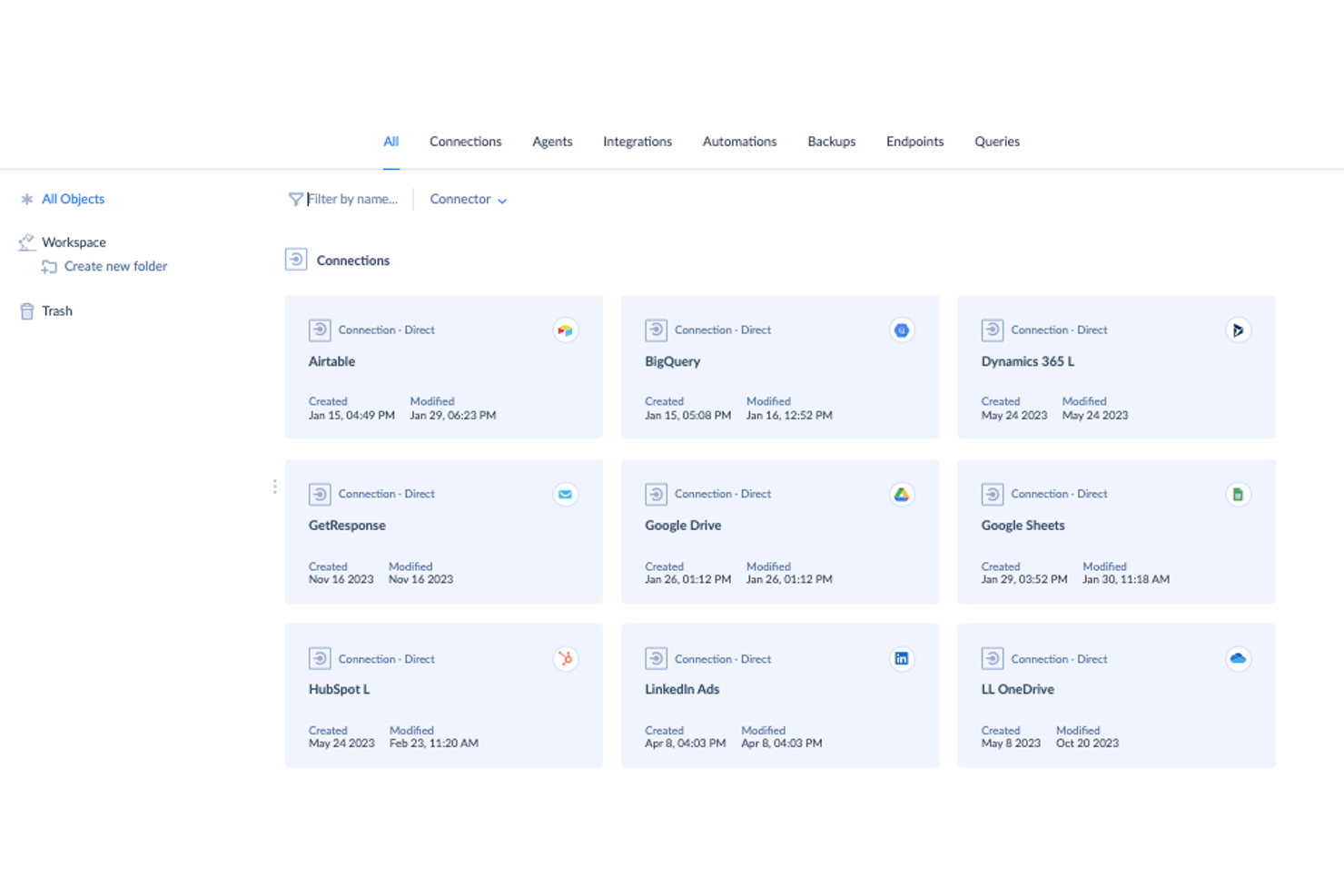Select the Google Sheets connector icon
Image resolution: width=1344 pixels, height=896 pixels.
[1238, 494]
